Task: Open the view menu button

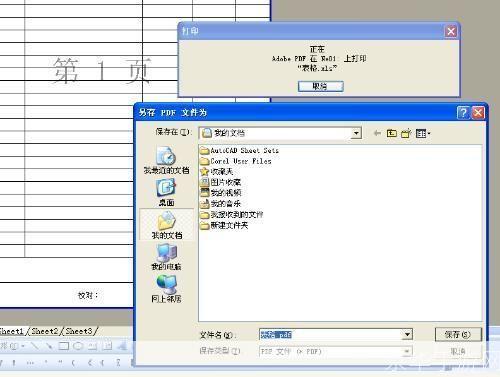Action: [423, 133]
